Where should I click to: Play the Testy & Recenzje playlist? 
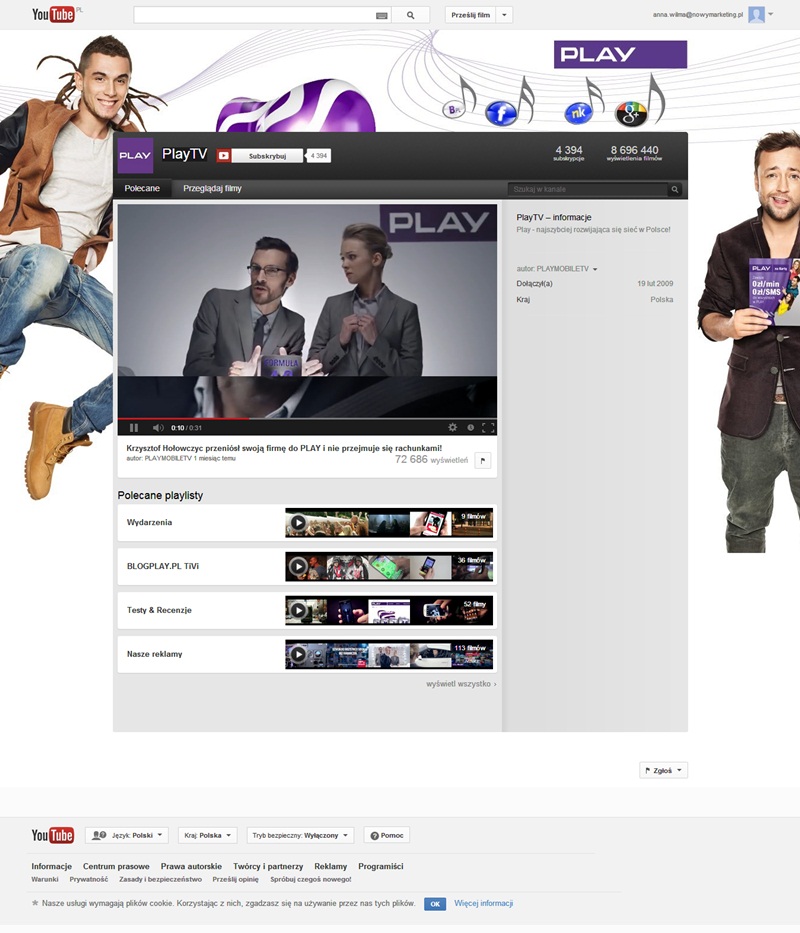point(298,610)
